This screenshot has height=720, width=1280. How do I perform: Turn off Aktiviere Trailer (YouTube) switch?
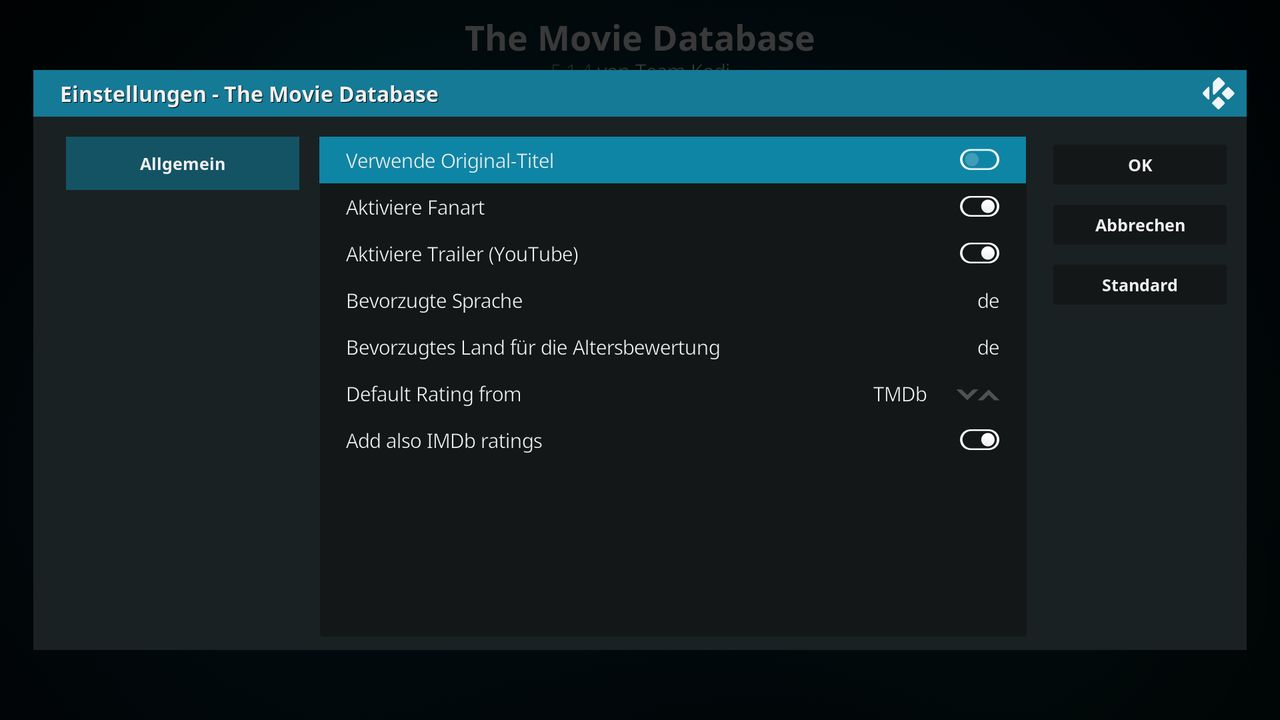point(979,254)
